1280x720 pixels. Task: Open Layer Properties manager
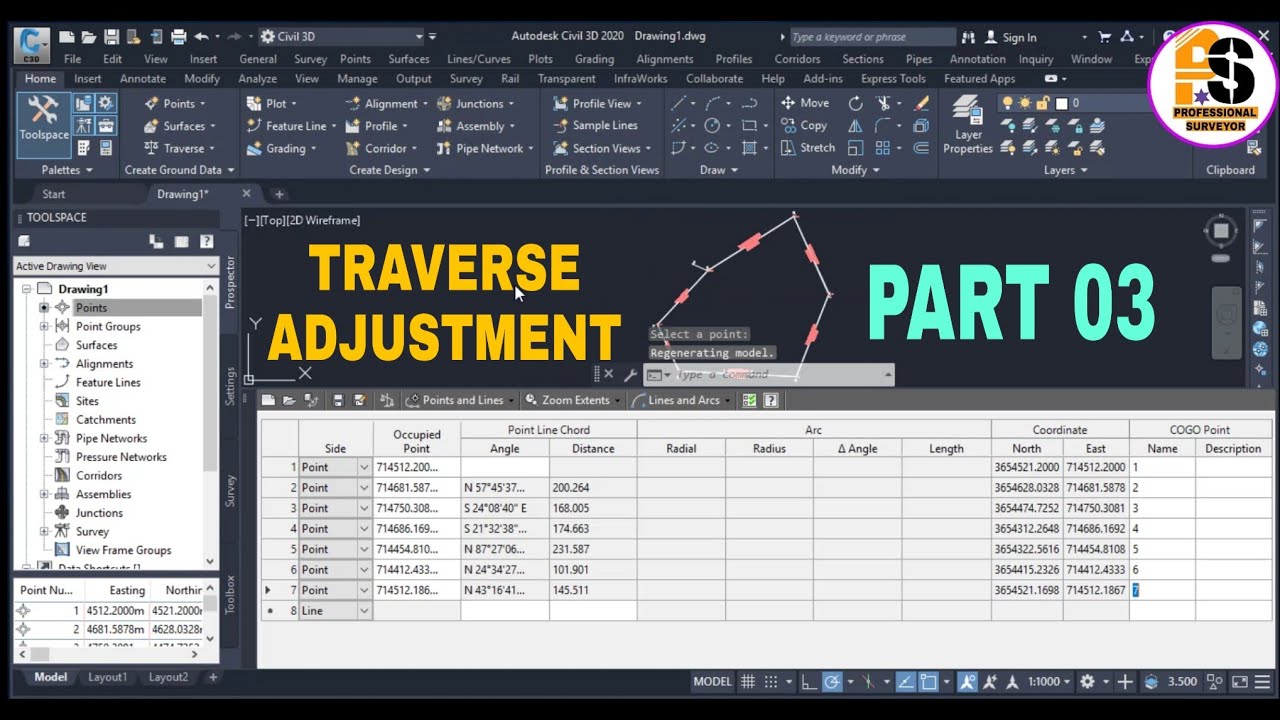tap(967, 125)
